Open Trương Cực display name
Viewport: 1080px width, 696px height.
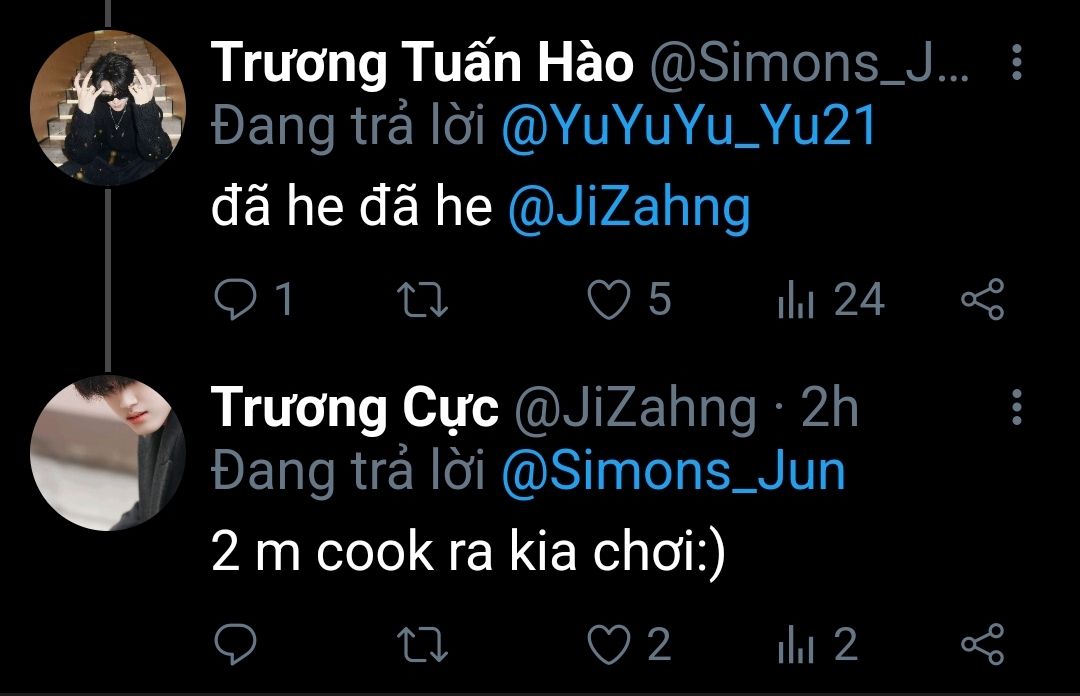354,409
